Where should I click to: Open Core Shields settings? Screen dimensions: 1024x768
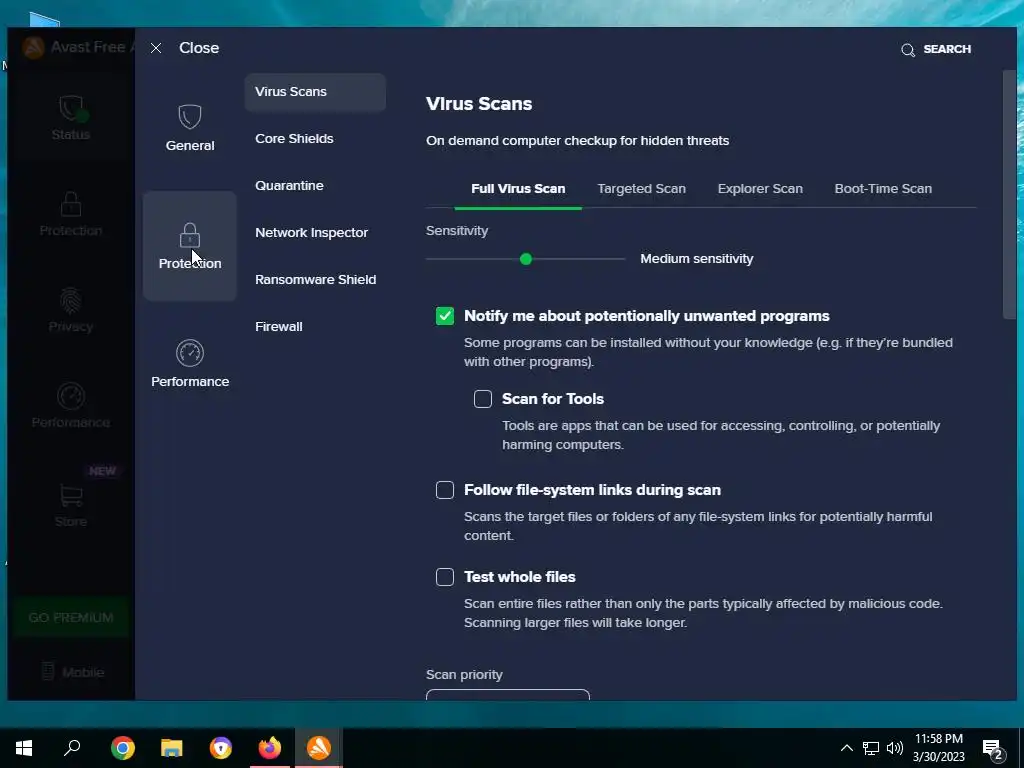coord(294,139)
